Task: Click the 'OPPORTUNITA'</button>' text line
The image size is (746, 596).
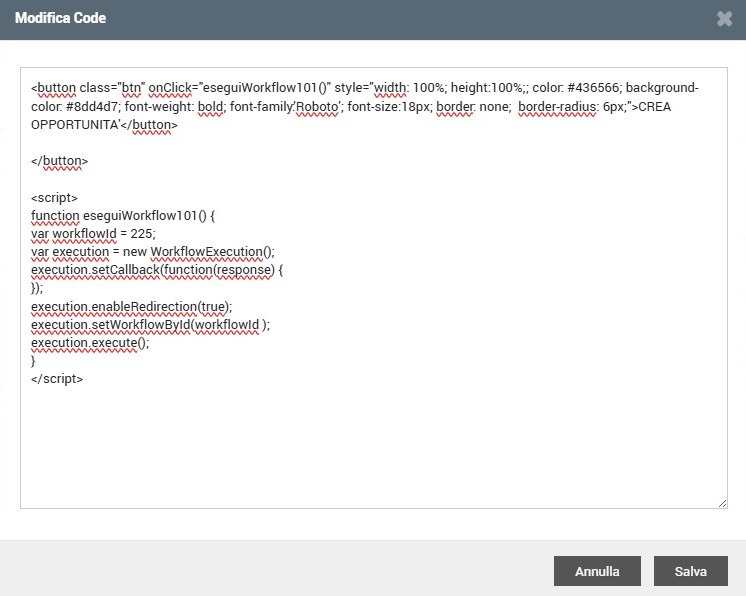Action: click(104, 125)
